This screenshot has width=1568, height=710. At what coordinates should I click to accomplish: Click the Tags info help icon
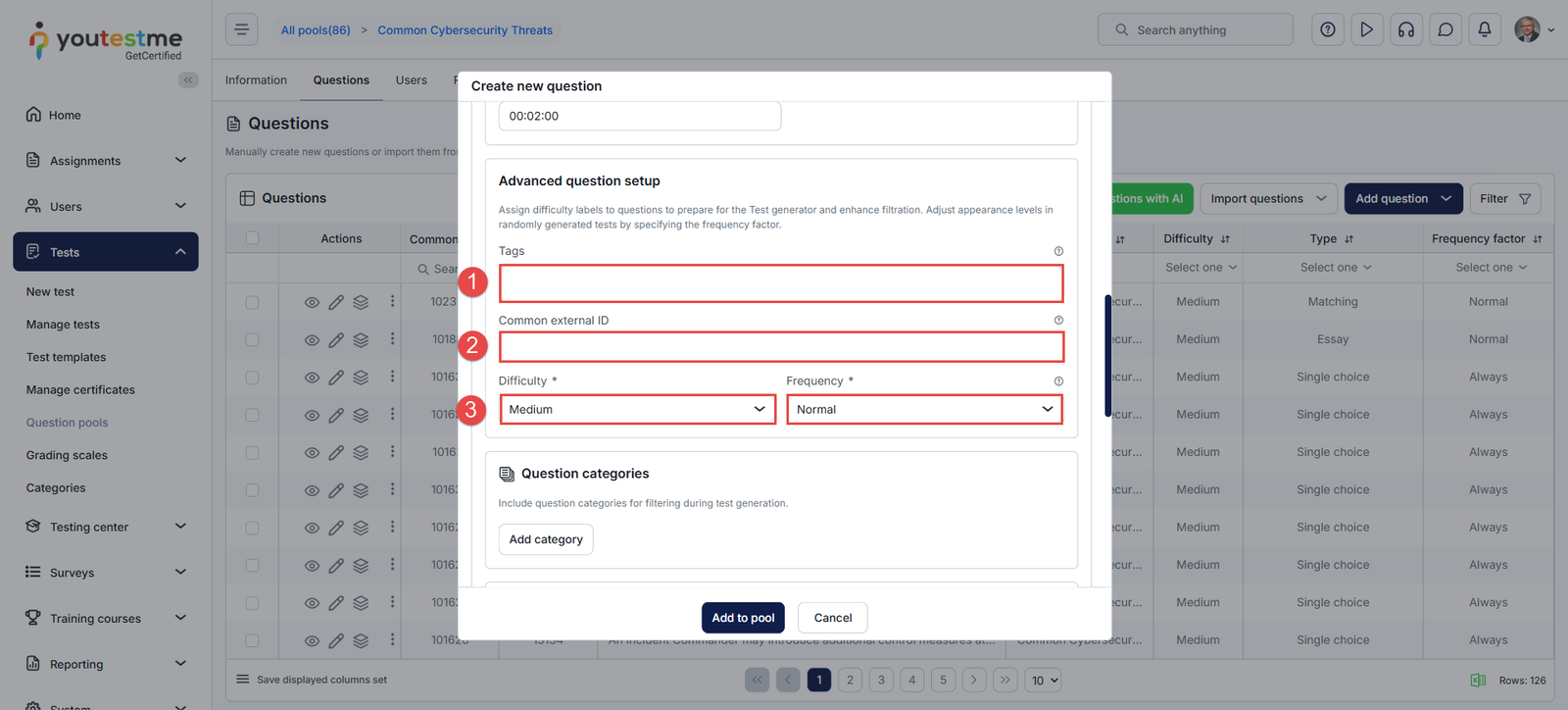[x=1058, y=251]
